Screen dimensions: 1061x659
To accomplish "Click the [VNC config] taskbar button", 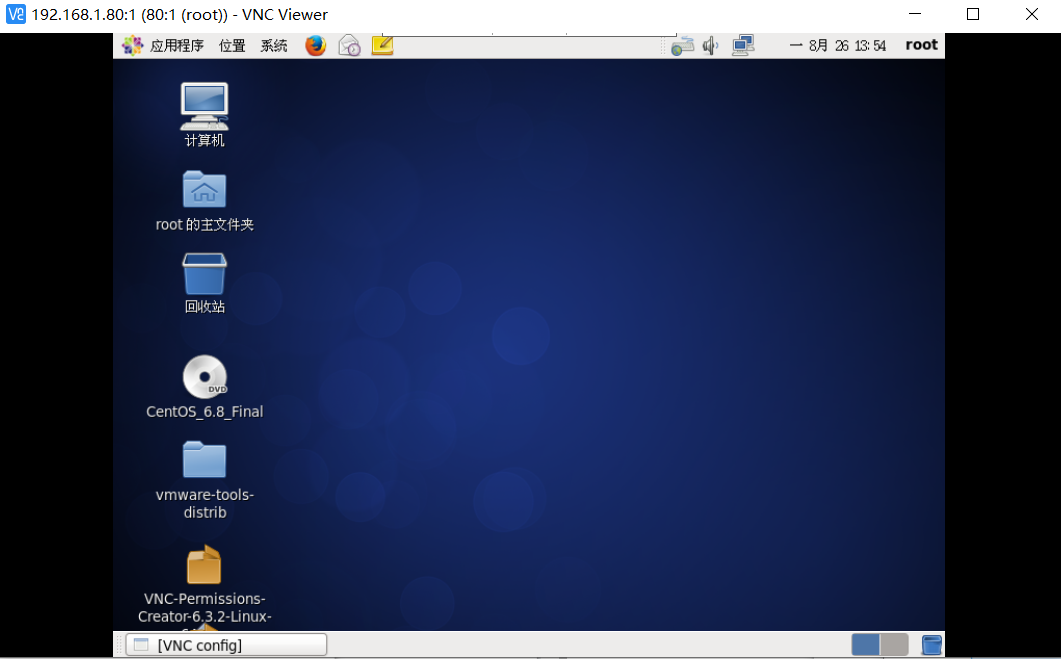I will (225, 644).
